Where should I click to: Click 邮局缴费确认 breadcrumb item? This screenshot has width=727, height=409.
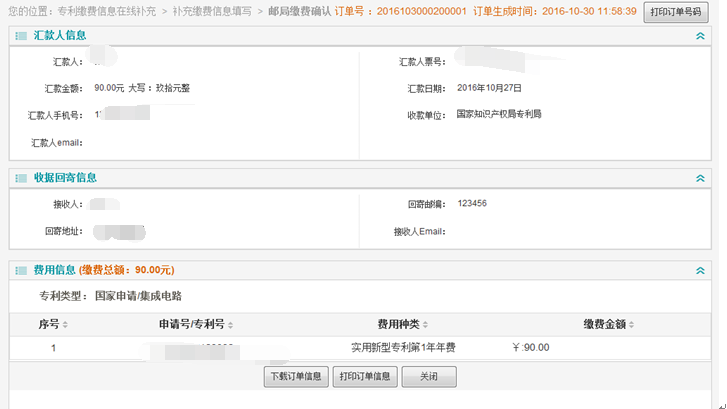click(x=300, y=12)
